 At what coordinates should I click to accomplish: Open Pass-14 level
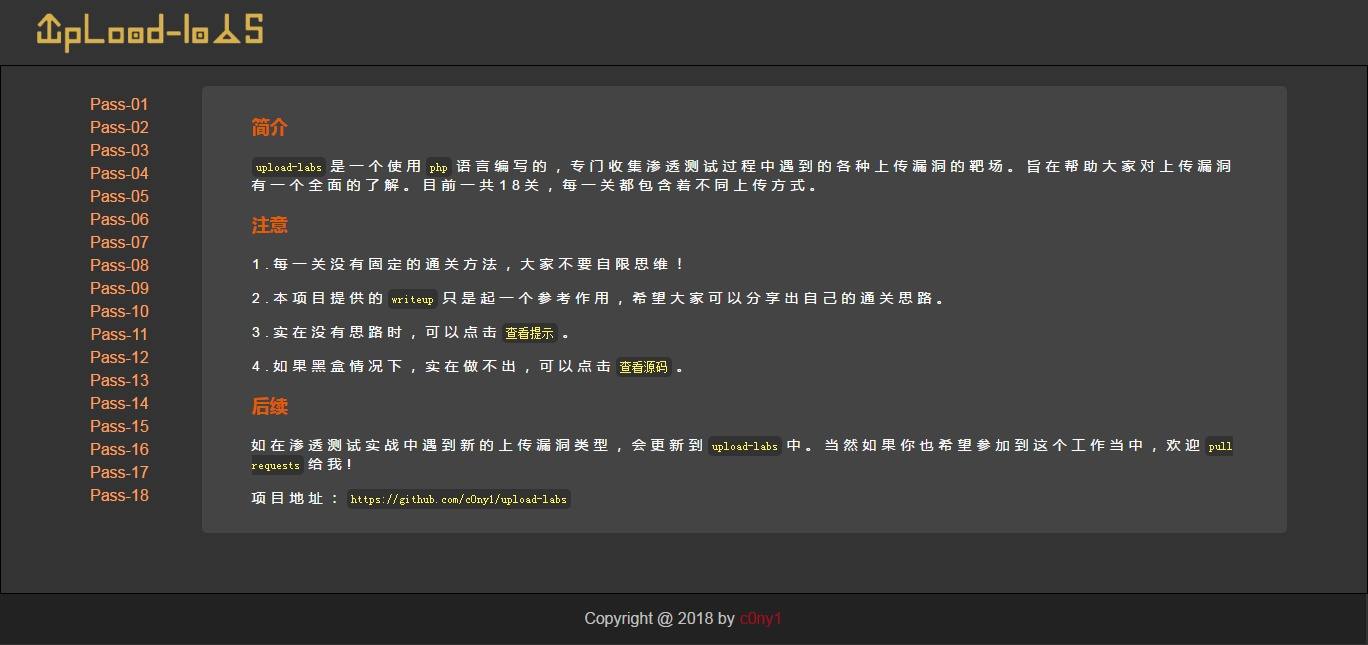click(119, 403)
